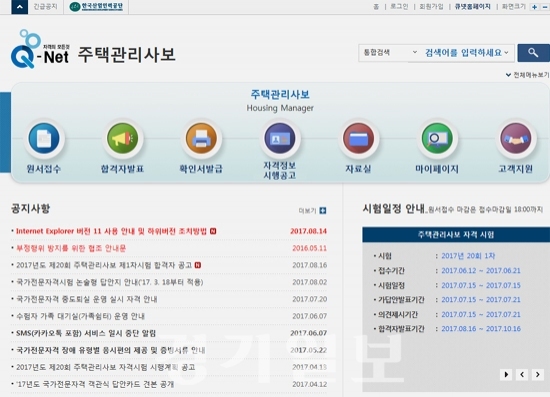
Task: Go to next exam schedule slide
Action: [538, 374]
